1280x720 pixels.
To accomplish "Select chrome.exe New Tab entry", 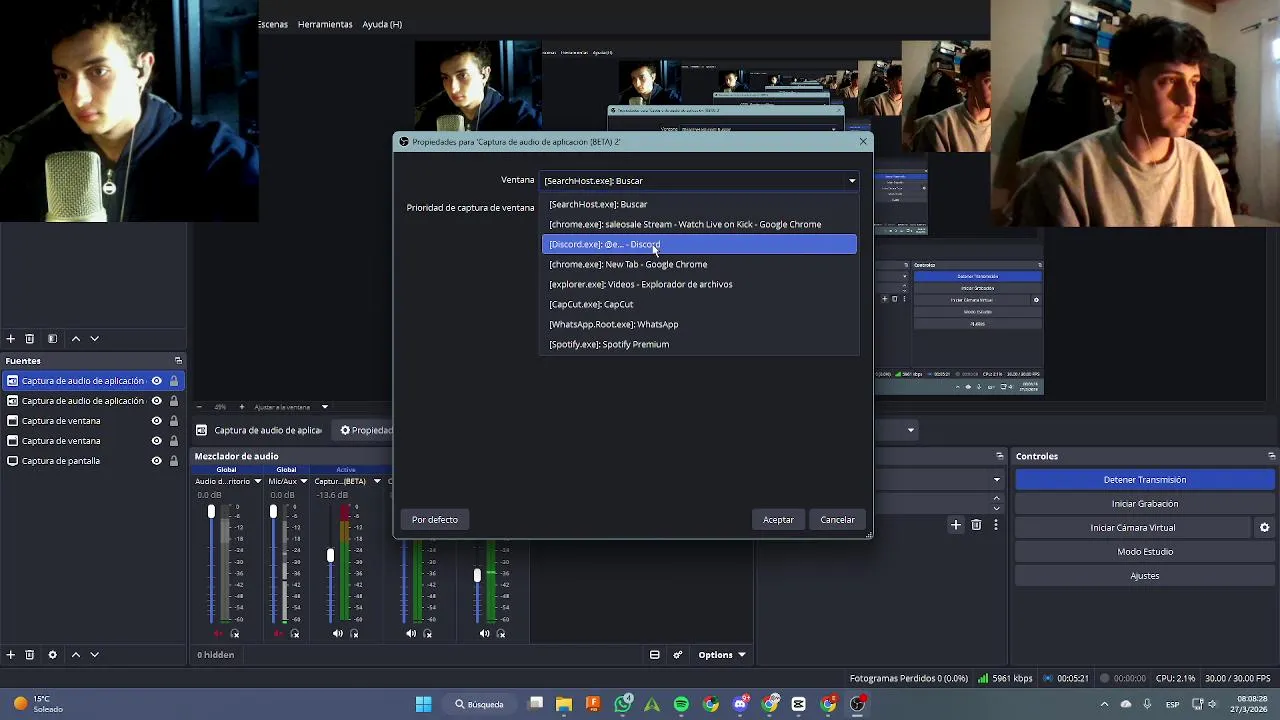I will pyautogui.click(x=699, y=264).
